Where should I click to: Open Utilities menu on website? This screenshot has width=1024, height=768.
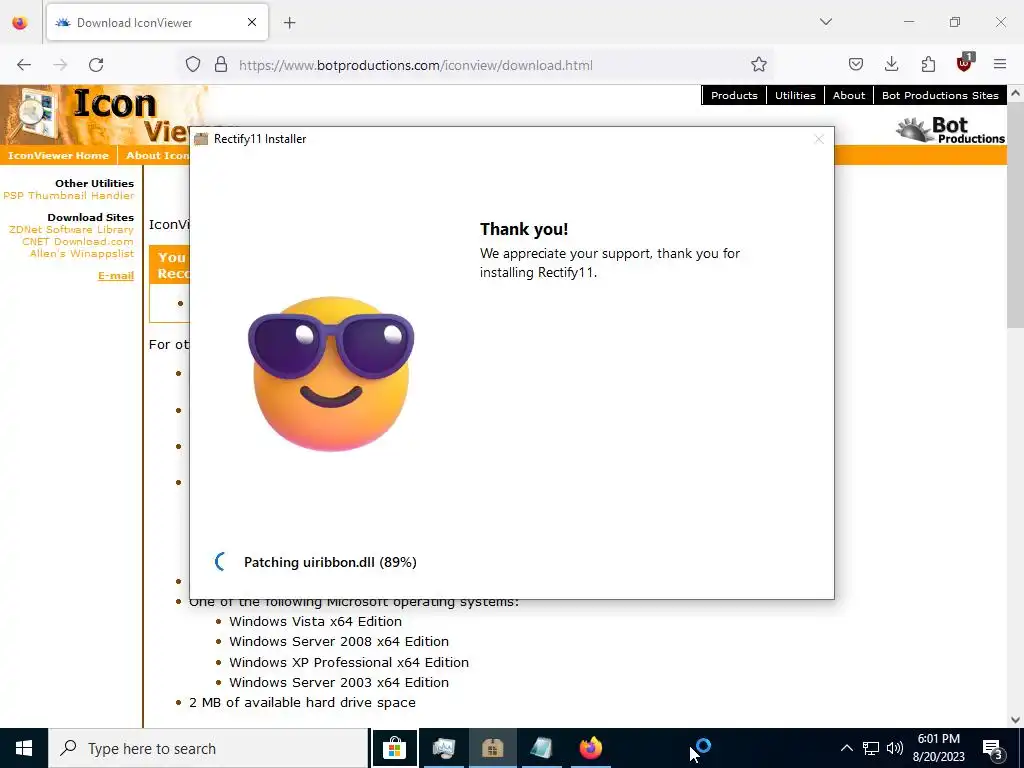795,95
